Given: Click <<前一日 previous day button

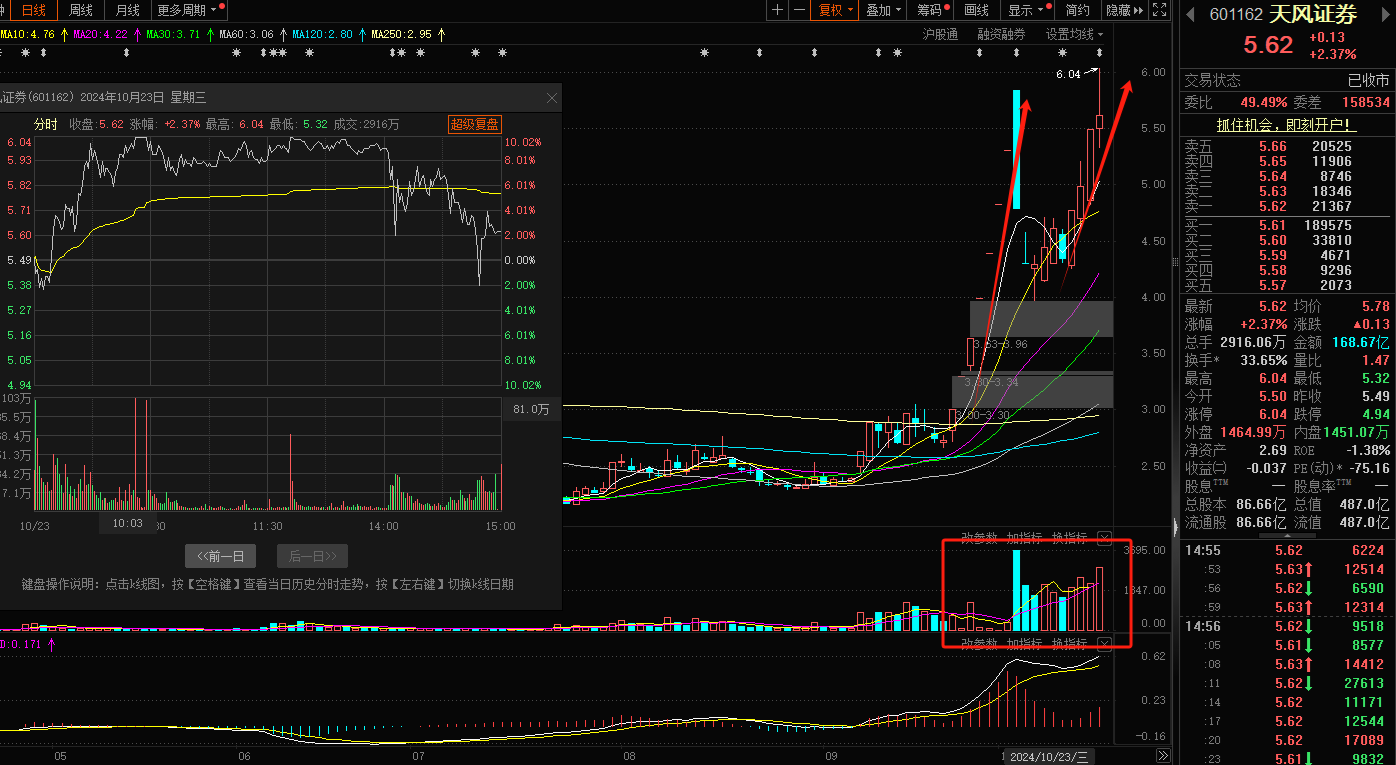Looking at the screenshot, I should (x=221, y=556).
